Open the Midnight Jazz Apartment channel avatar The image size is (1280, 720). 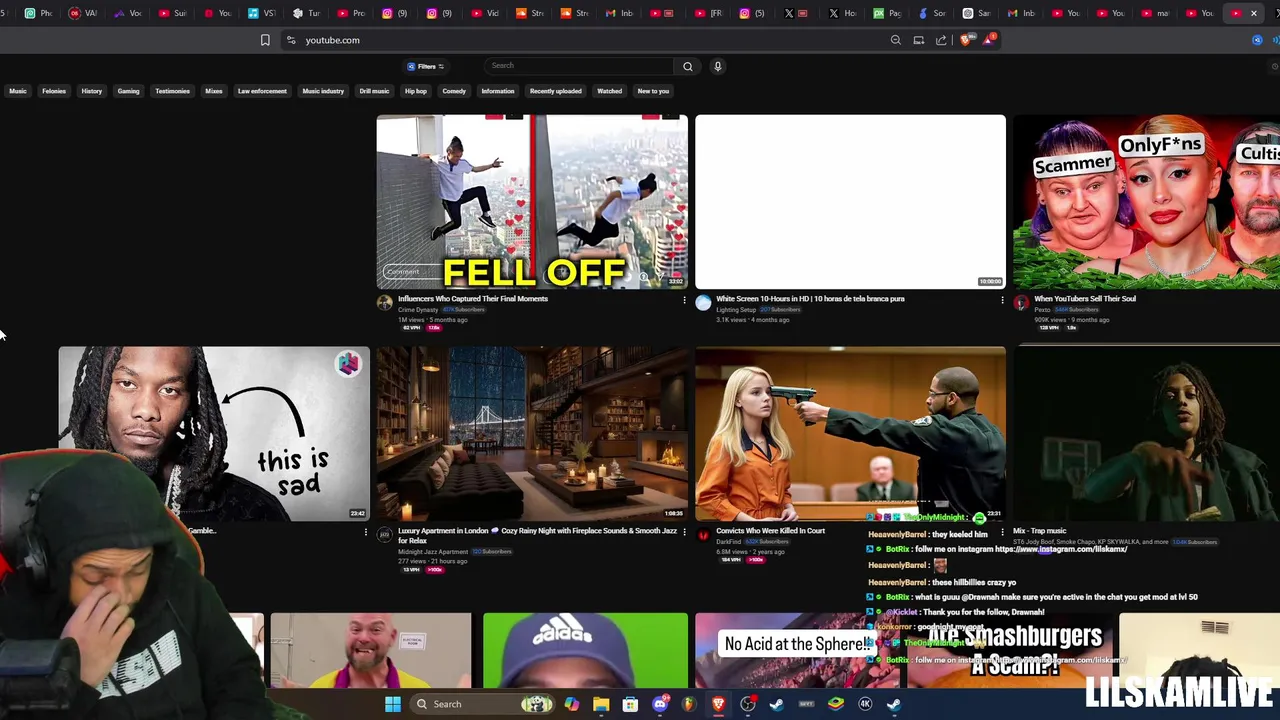(385, 535)
